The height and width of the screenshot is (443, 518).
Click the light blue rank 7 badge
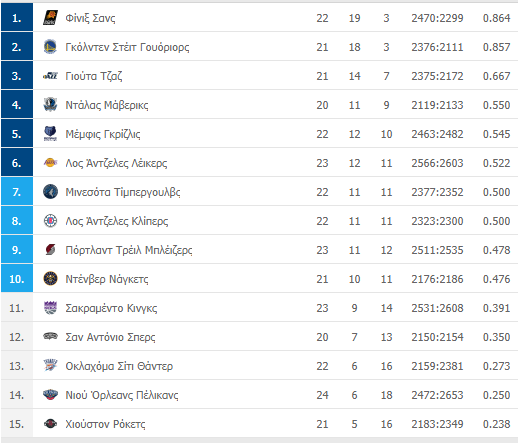click(x=17, y=191)
